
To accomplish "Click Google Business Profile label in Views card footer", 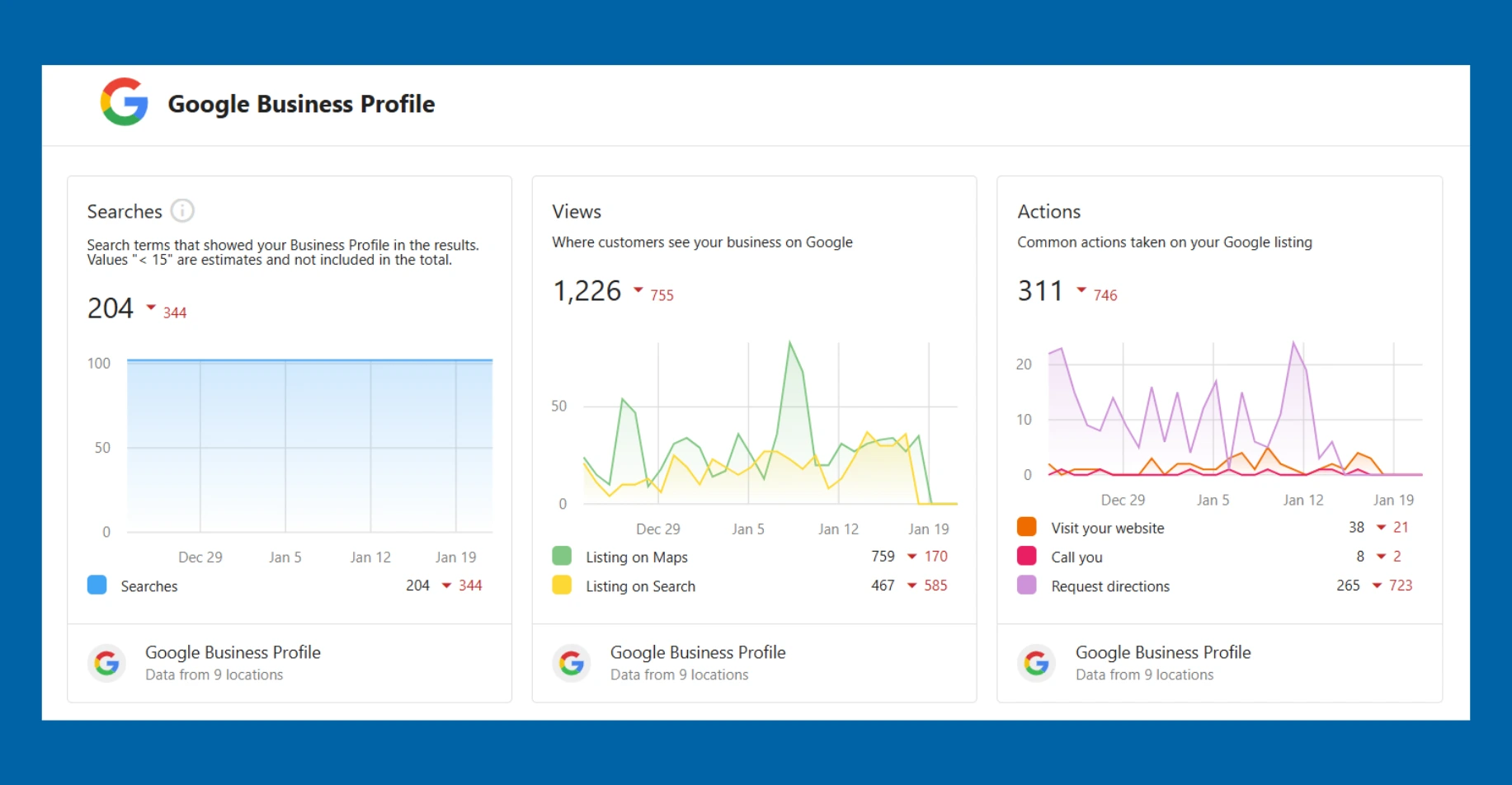I will click(699, 652).
